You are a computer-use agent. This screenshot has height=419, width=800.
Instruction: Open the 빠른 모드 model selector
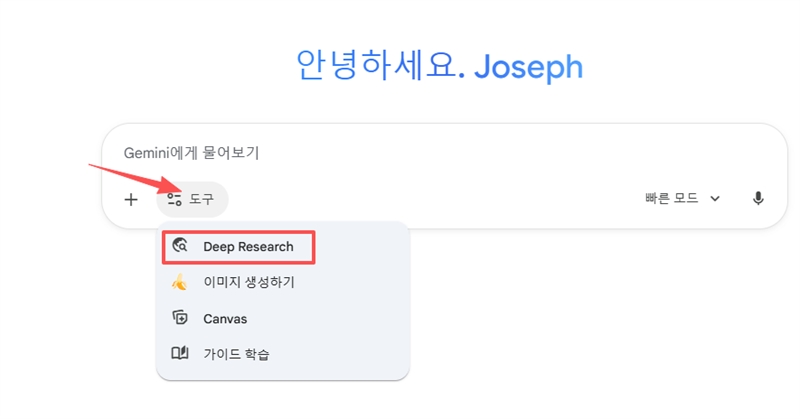click(x=672, y=198)
